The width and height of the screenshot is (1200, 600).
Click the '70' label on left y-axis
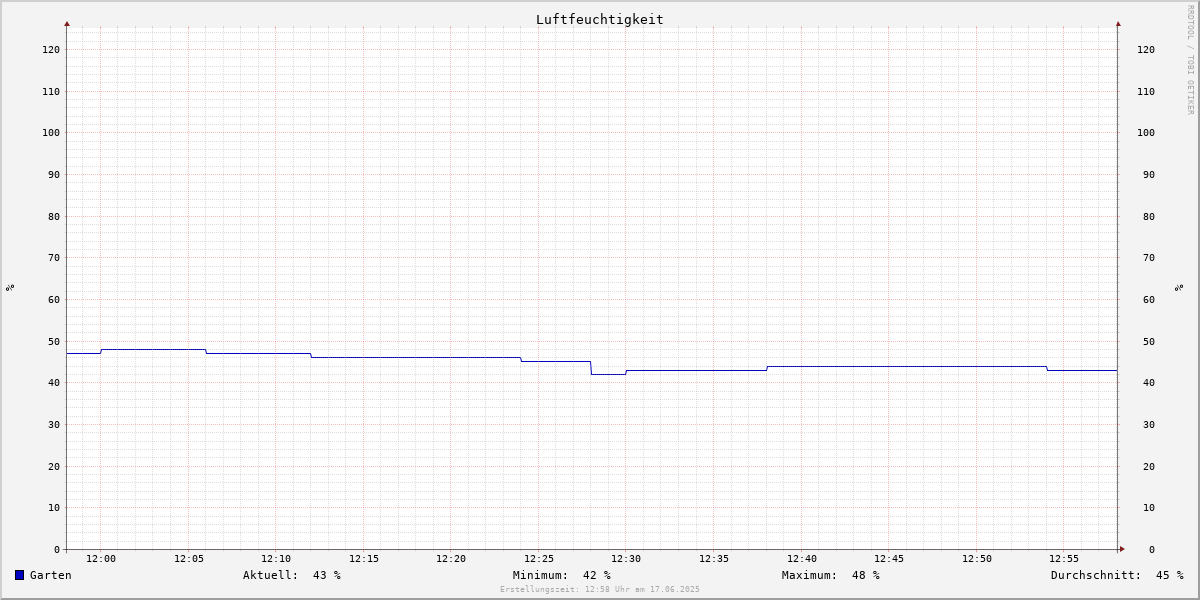point(54,257)
